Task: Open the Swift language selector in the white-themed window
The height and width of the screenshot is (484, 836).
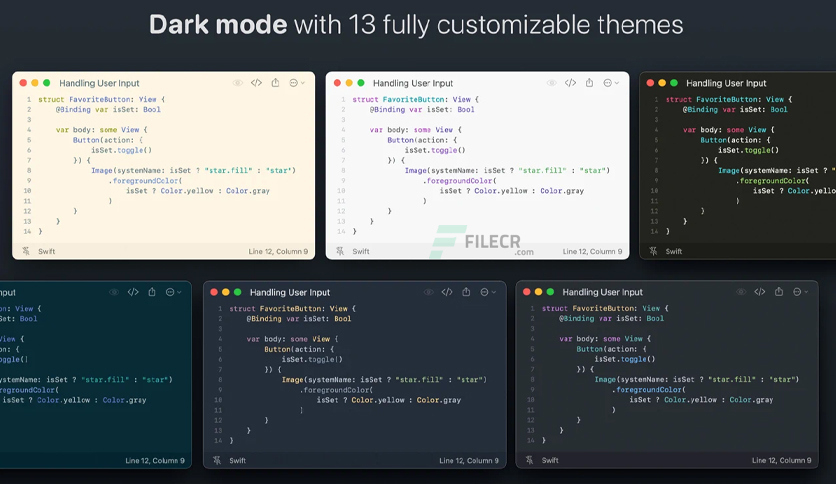Action: [x=360, y=251]
